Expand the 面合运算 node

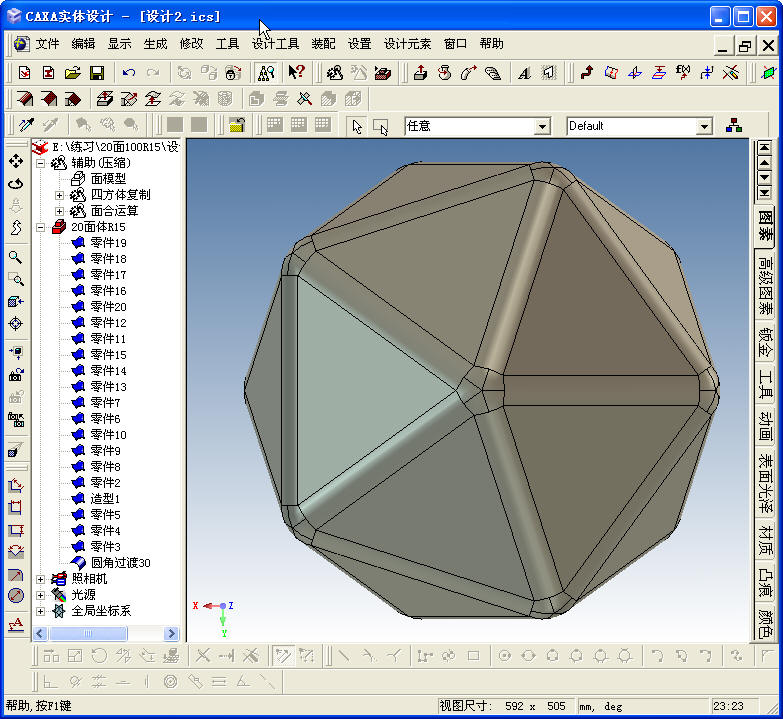59,211
